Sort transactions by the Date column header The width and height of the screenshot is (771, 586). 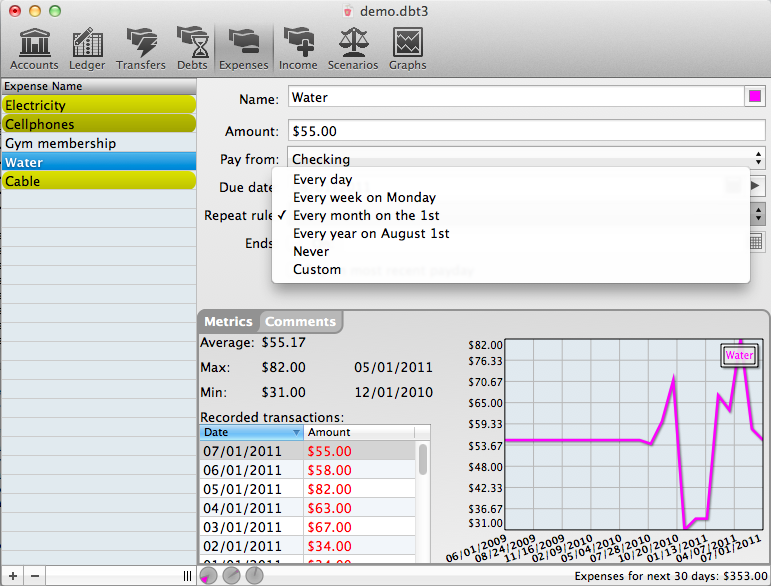coord(251,432)
